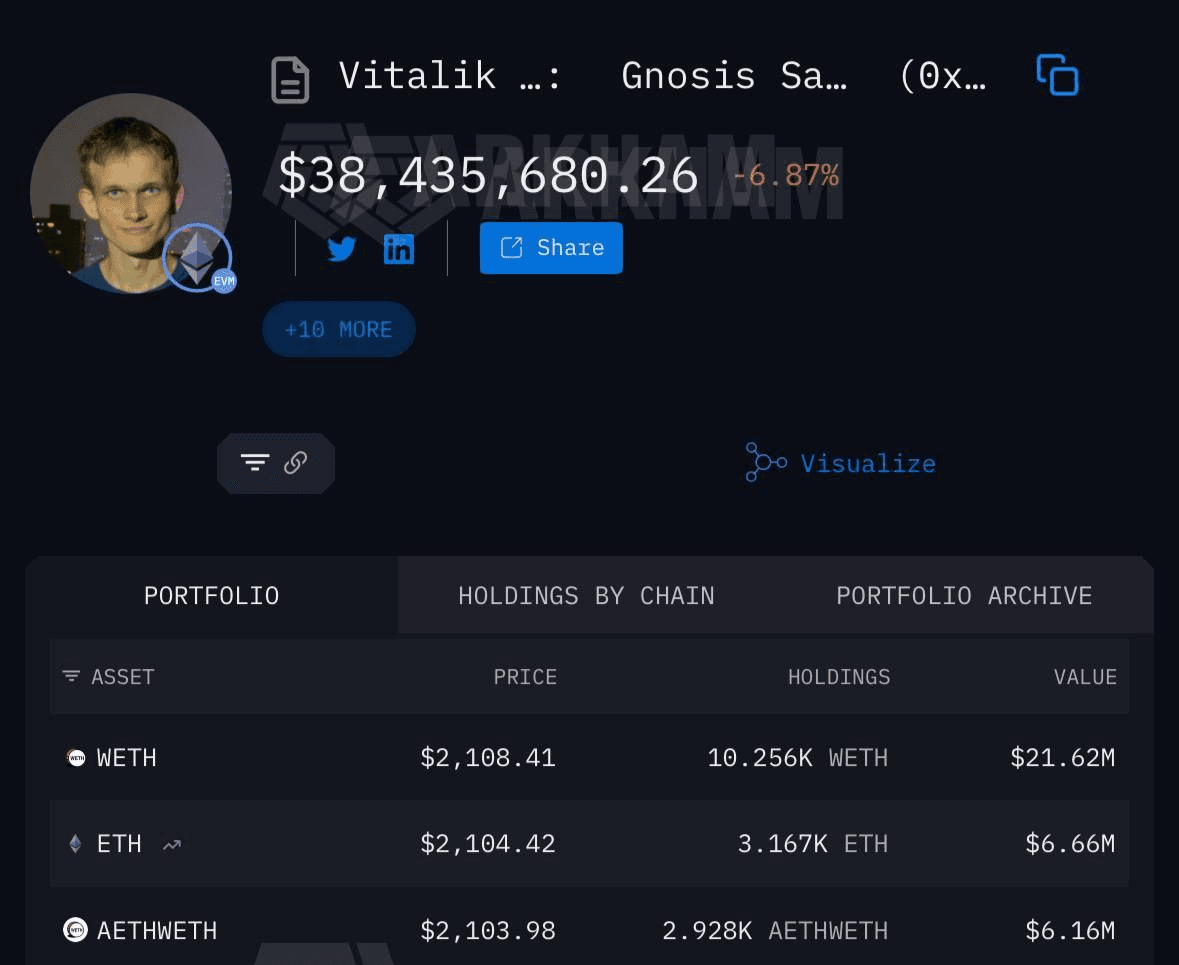
Task: Click the WETH token icon
Action: pyautogui.click(x=76, y=758)
